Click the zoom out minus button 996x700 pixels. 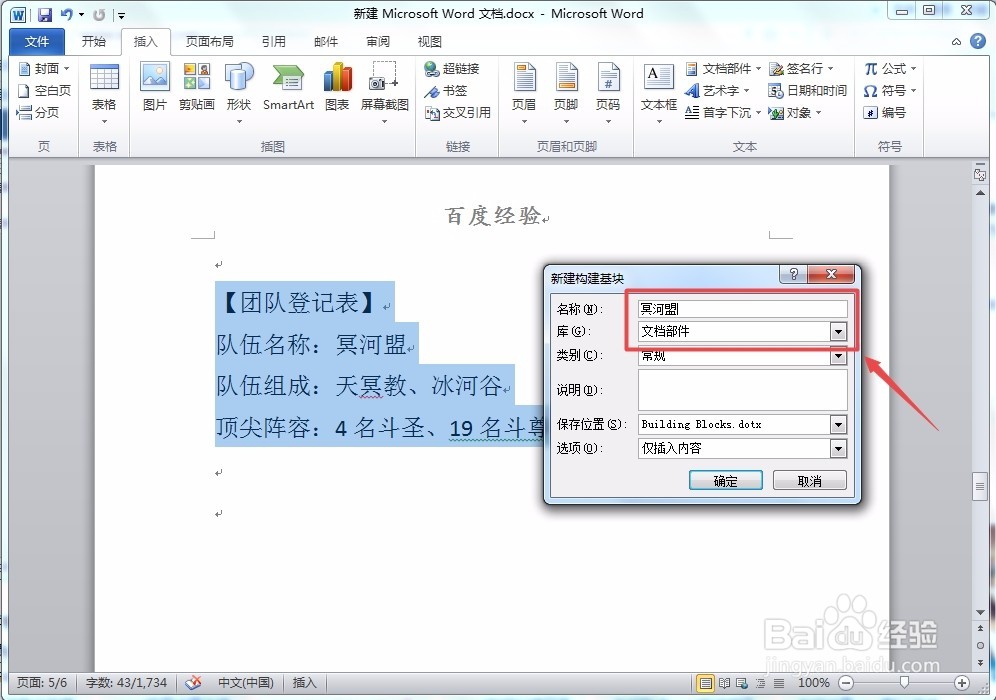pos(845,683)
